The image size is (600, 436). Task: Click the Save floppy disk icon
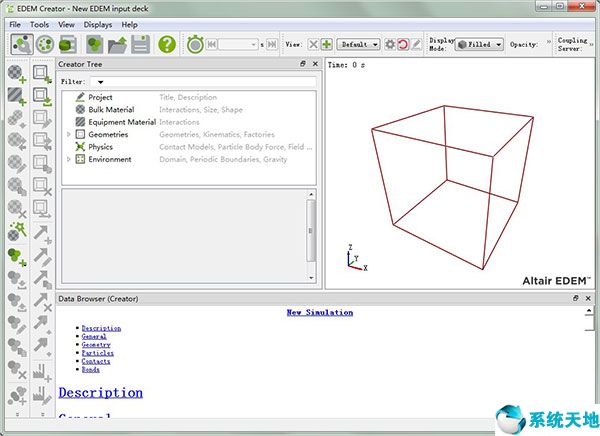pyautogui.click(x=140, y=44)
